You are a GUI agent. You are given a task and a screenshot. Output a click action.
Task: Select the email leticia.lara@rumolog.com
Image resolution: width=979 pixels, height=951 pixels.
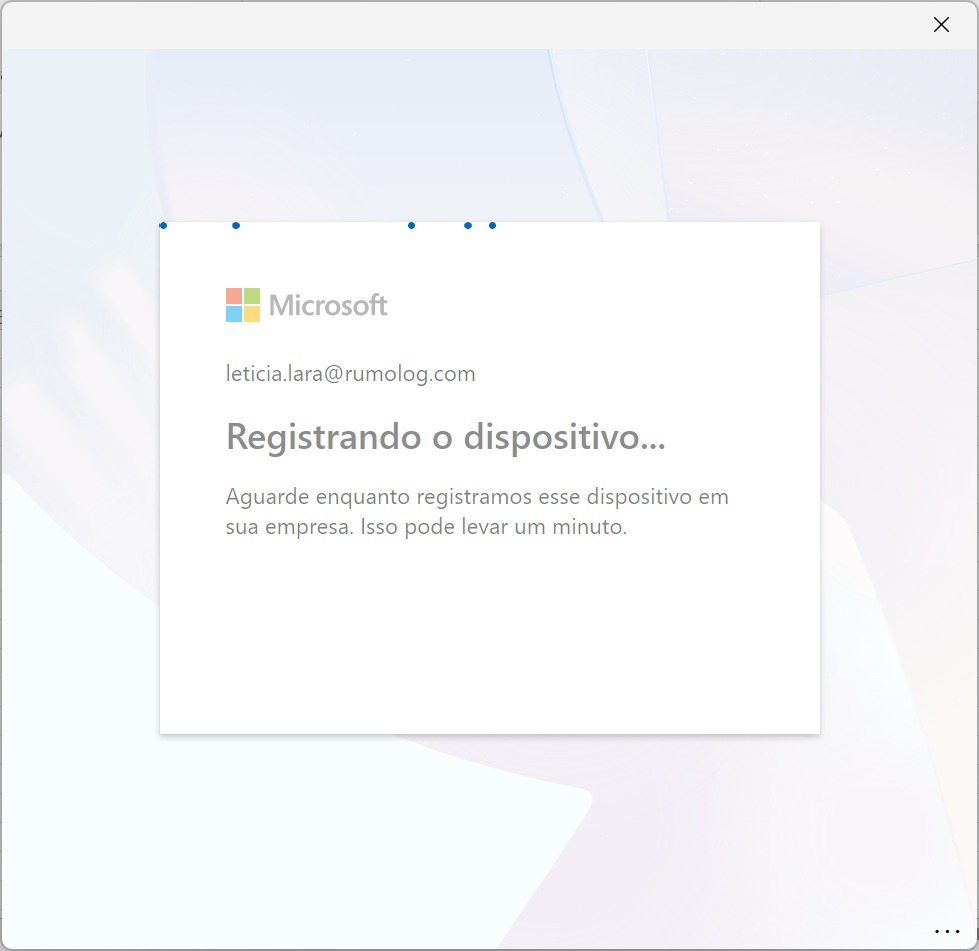pyautogui.click(x=350, y=373)
